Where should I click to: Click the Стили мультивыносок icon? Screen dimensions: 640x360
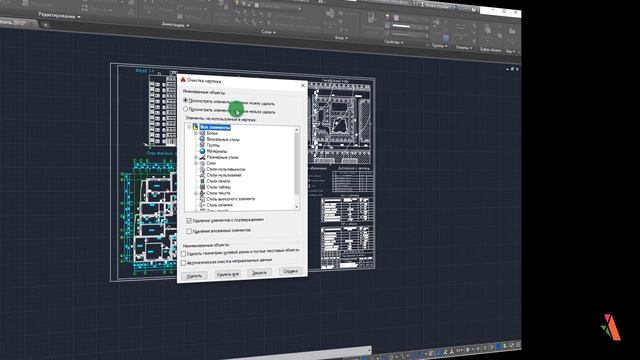point(202,169)
